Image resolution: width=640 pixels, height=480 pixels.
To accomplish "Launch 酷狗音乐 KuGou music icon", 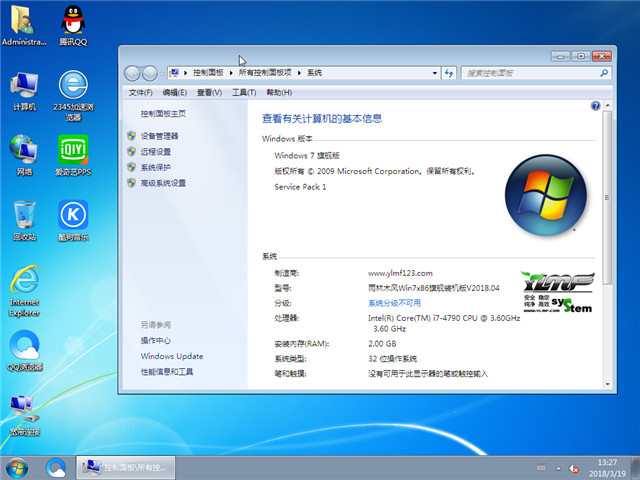I will click(73, 220).
